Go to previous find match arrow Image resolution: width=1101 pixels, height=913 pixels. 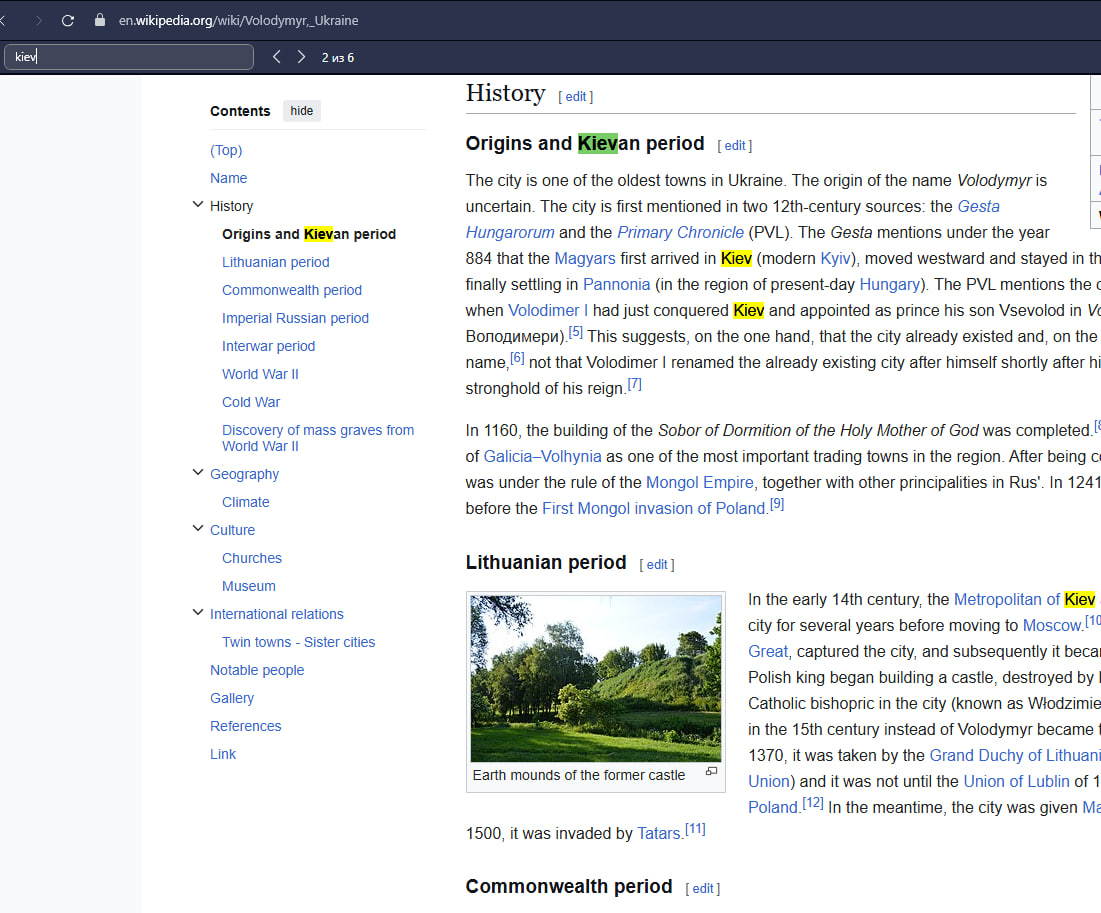277,57
